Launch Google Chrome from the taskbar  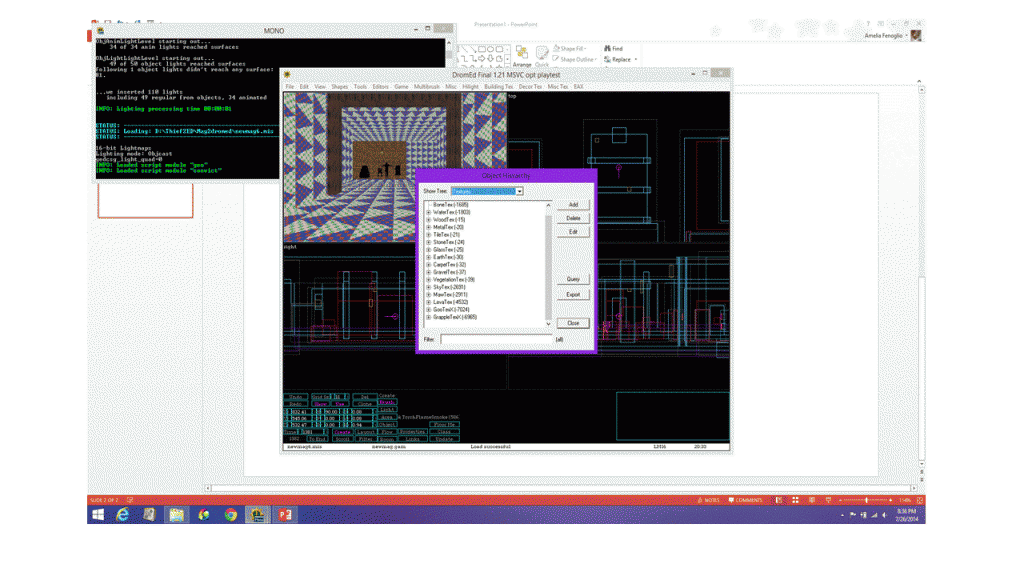pyautogui.click(x=231, y=515)
